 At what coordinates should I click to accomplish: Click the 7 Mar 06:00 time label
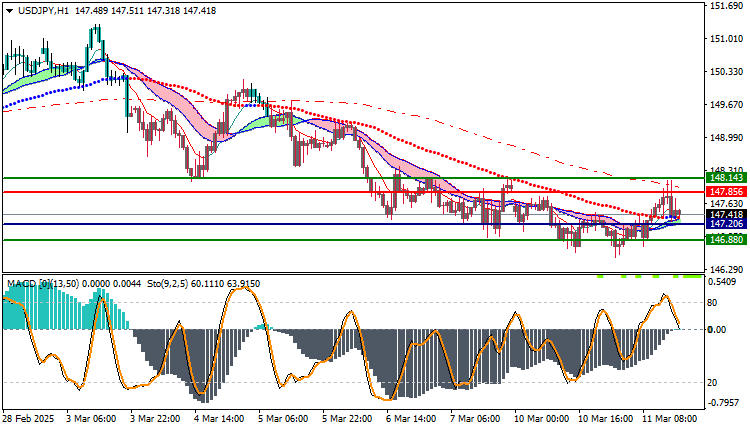pyautogui.click(x=475, y=419)
